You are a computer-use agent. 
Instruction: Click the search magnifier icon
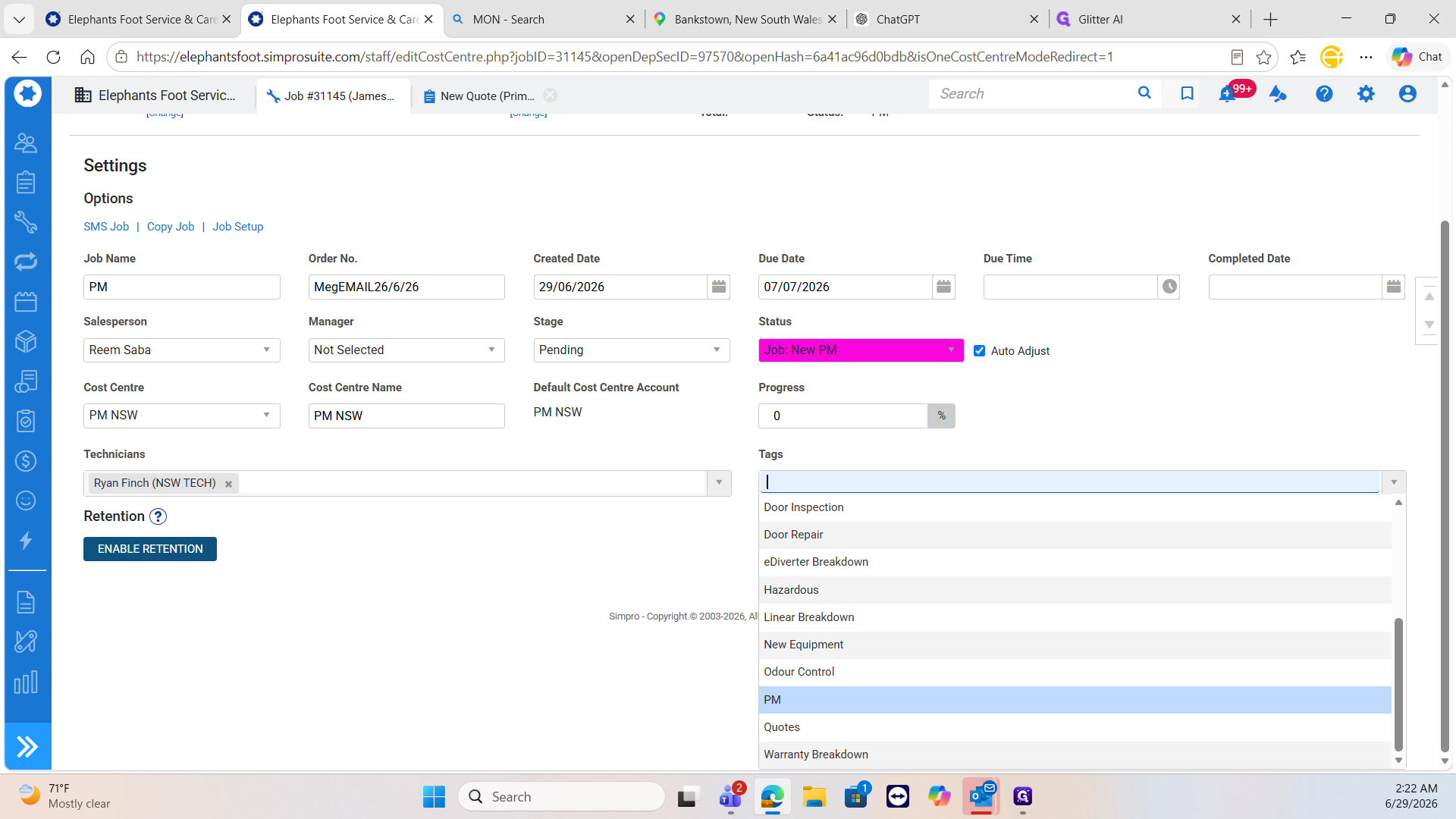[x=1144, y=93]
